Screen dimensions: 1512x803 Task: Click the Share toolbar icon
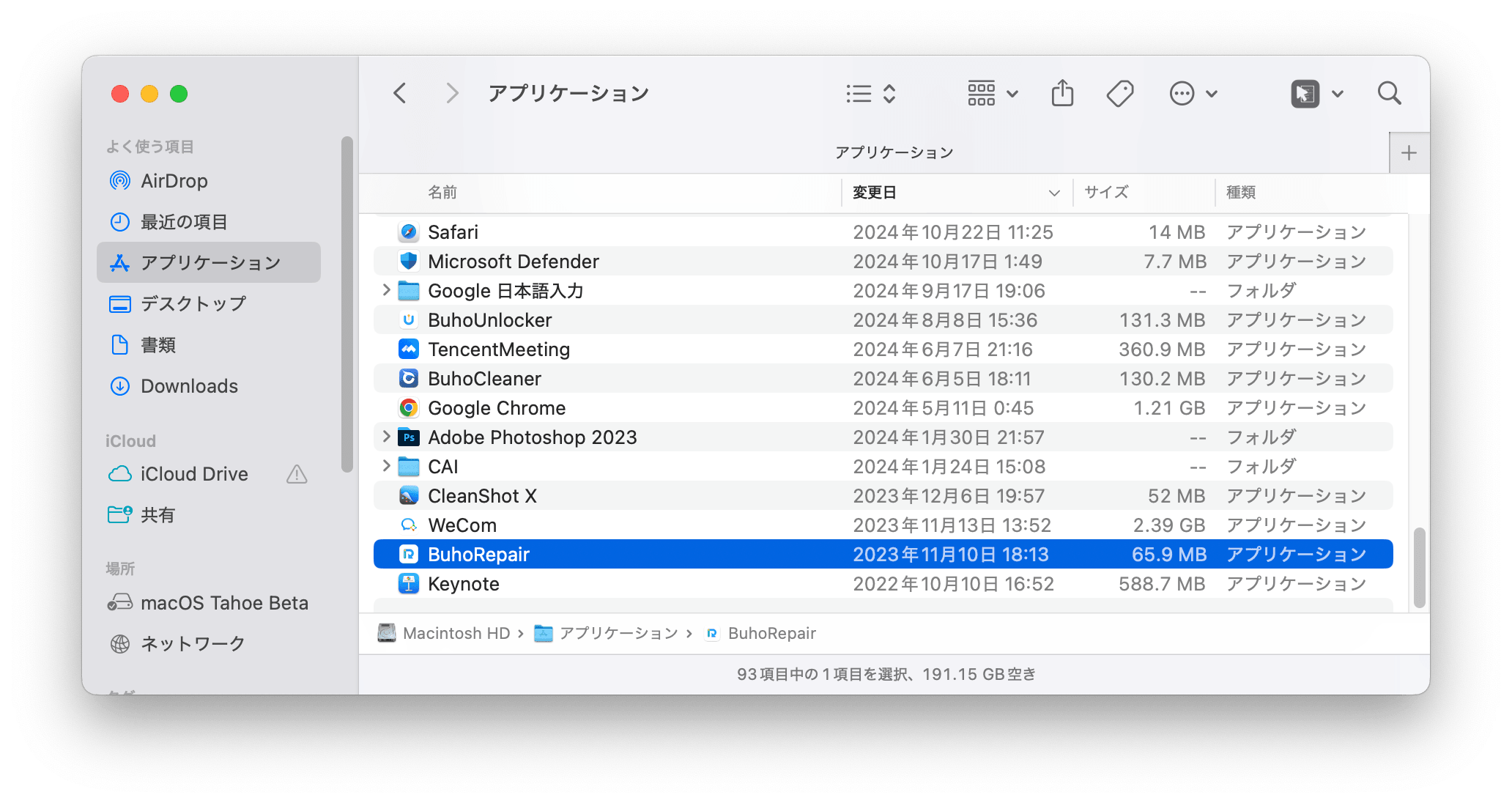point(1062,93)
